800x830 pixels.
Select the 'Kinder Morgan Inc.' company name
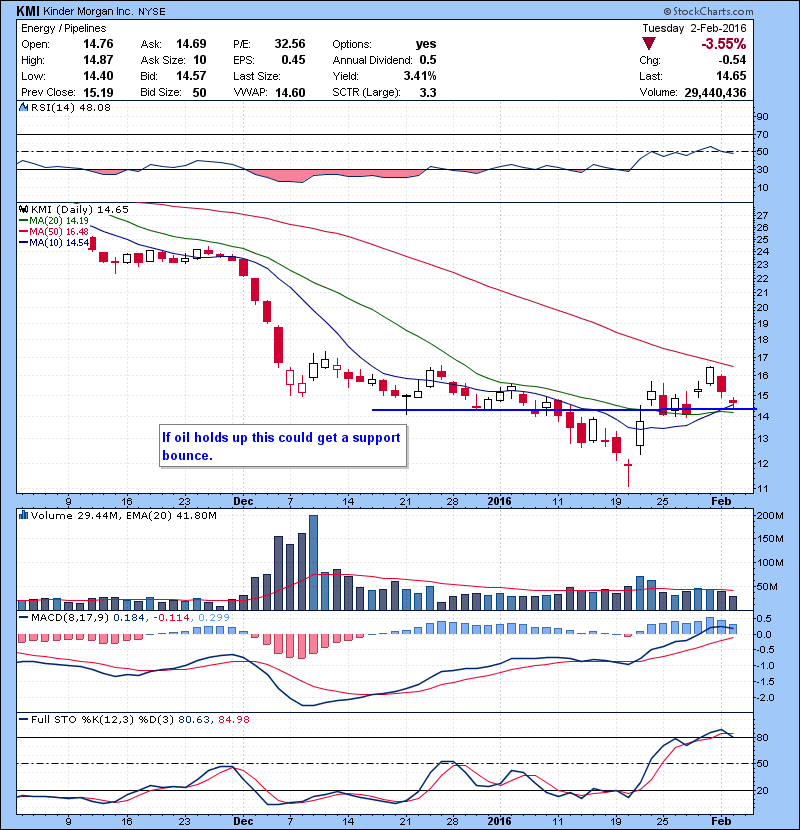coord(88,11)
